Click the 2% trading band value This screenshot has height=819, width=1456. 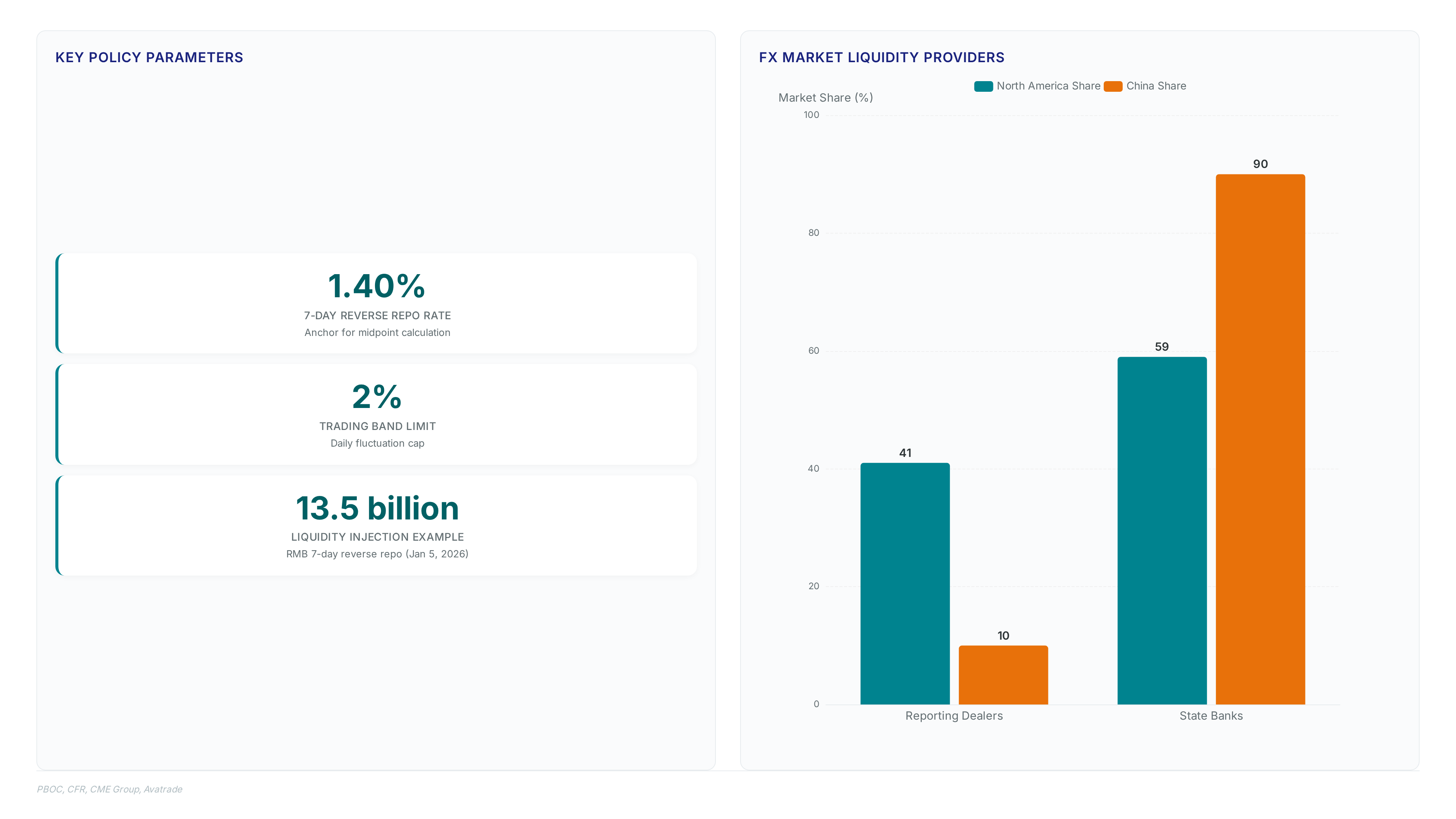tap(377, 397)
